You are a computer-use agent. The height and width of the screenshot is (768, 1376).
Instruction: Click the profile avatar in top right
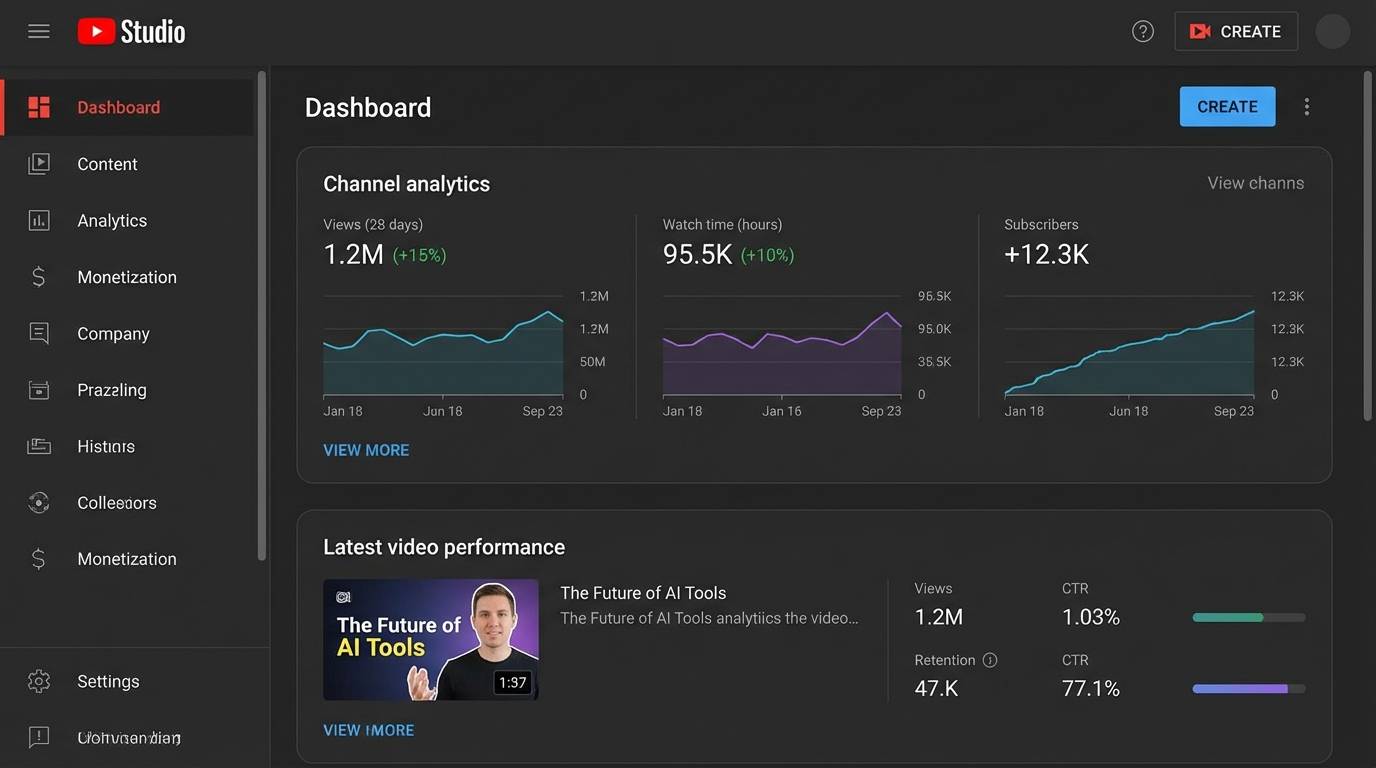(x=1332, y=30)
